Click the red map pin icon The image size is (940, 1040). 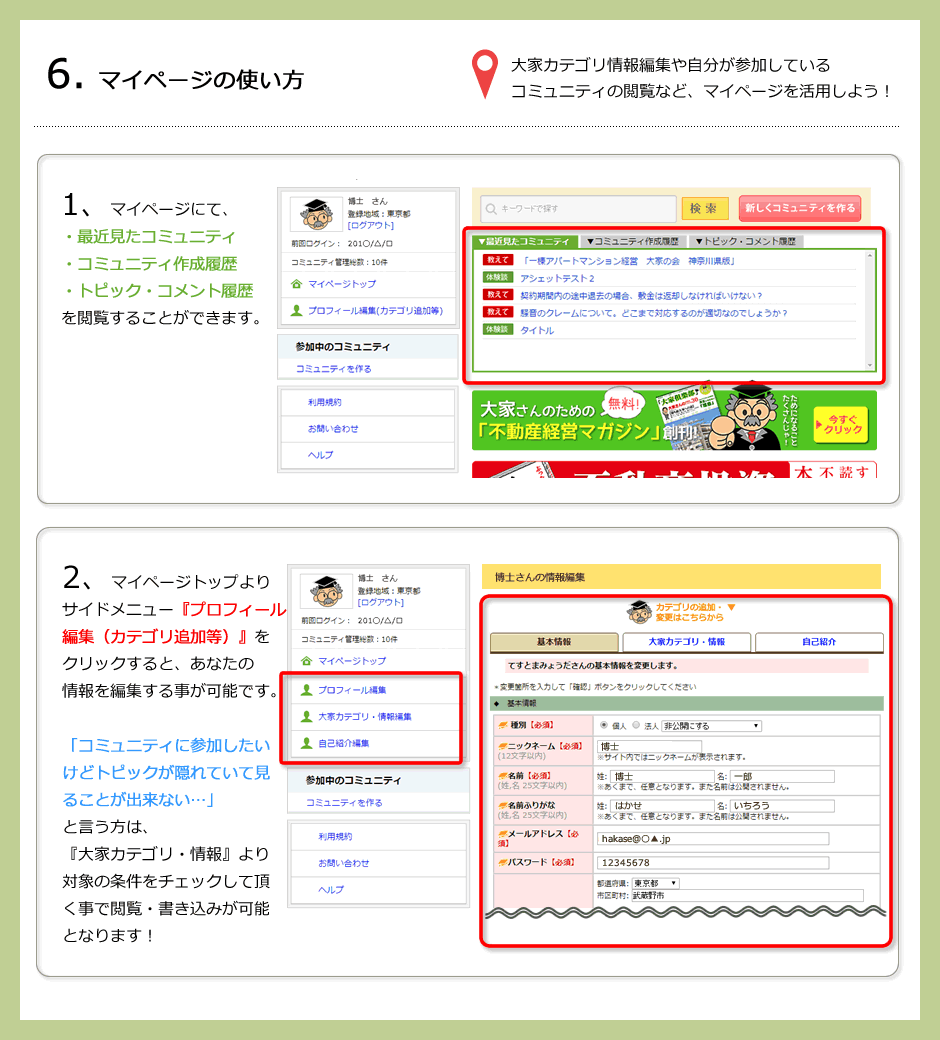pos(485,76)
